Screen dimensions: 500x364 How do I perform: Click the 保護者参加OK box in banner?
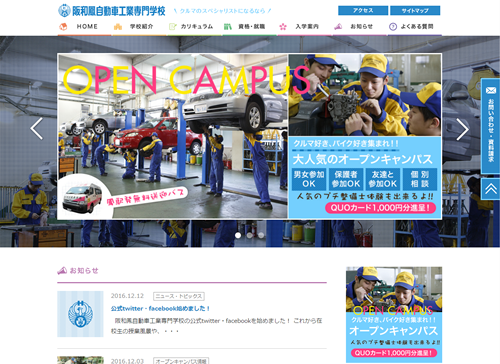[346, 179]
